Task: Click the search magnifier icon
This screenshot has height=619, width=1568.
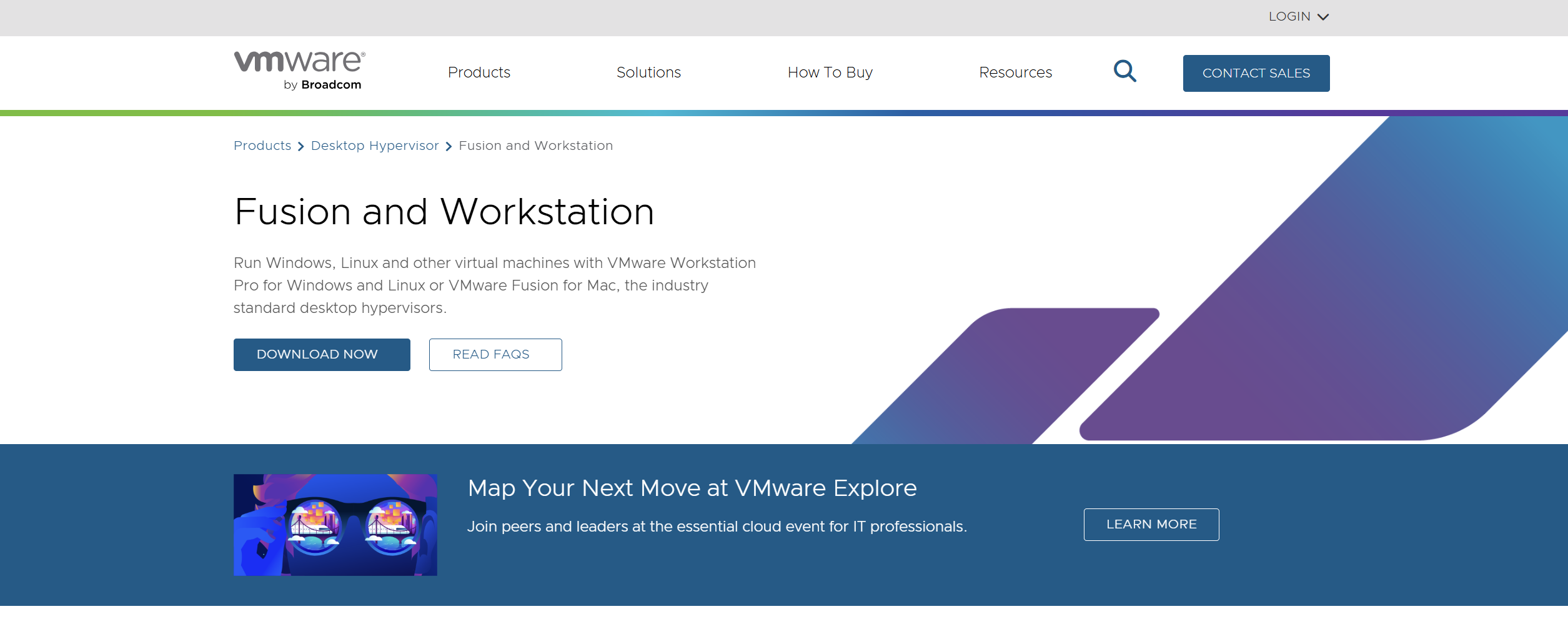Action: pos(1124,71)
